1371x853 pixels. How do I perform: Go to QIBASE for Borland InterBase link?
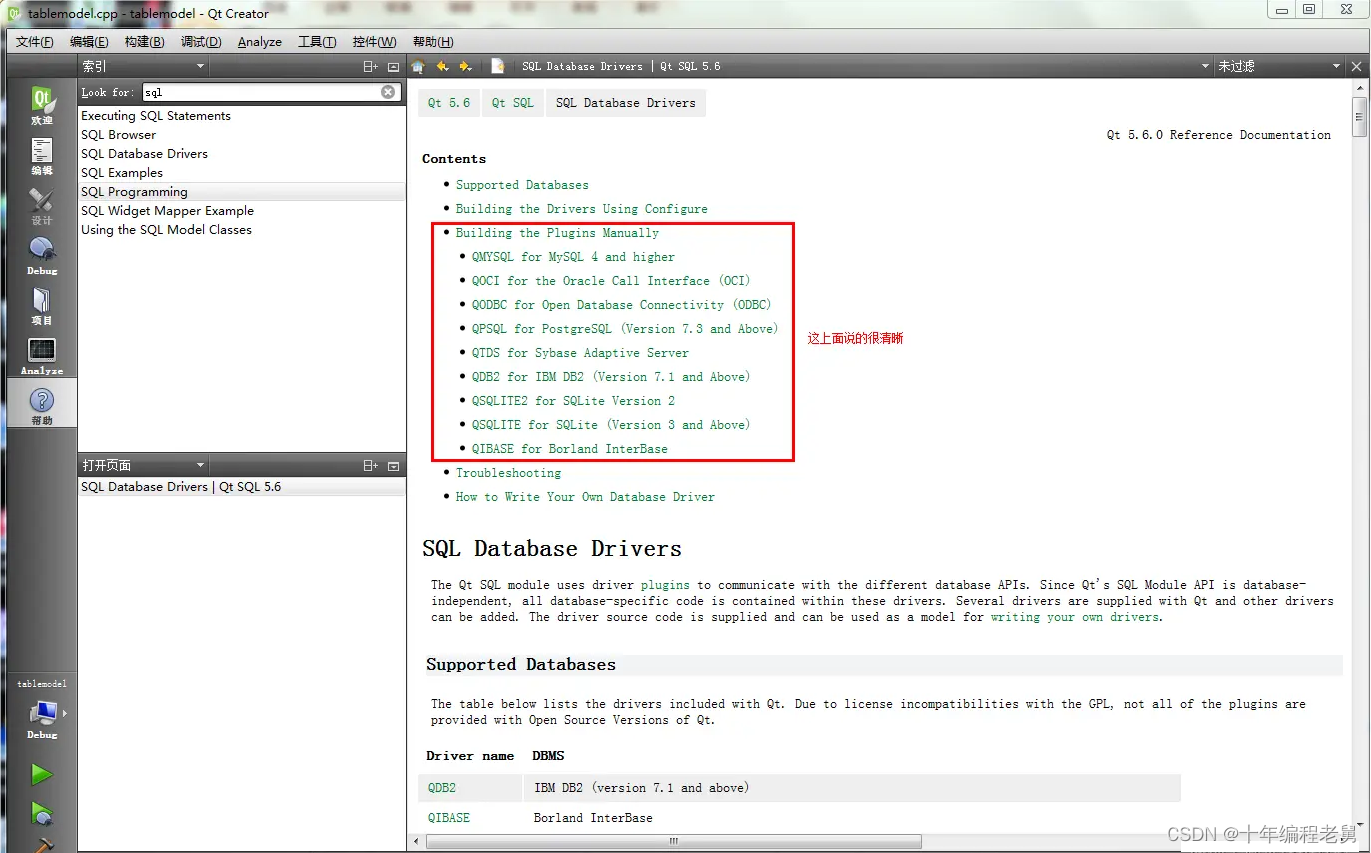(x=570, y=449)
